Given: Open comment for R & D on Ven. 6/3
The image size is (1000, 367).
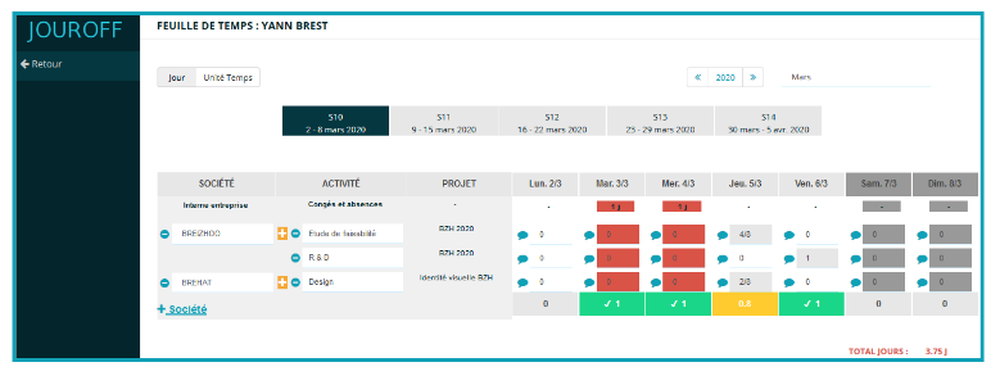Looking at the screenshot, I should tap(789, 259).
